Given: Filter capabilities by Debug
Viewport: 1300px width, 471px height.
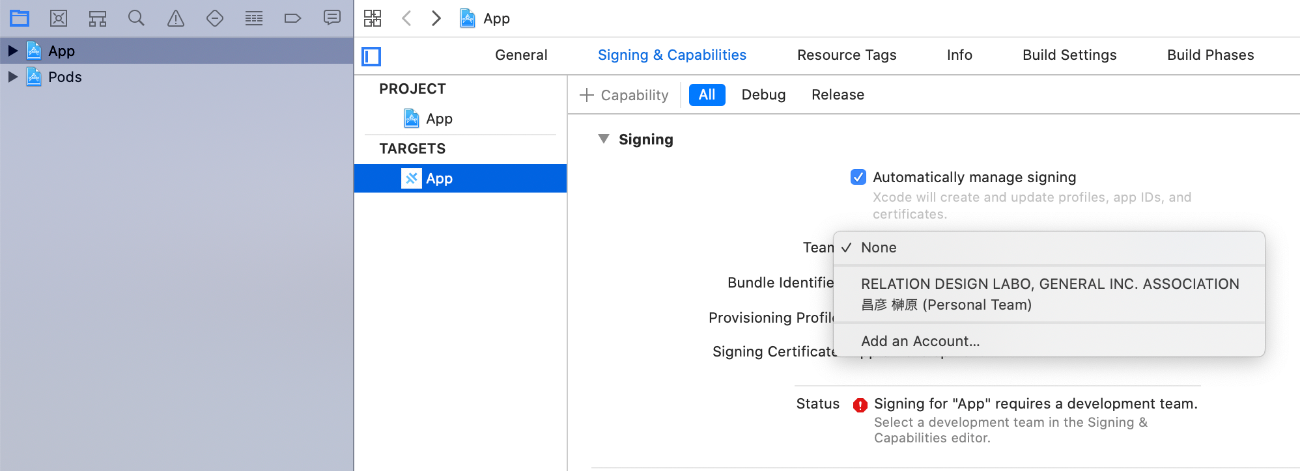Looking at the screenshot, I should pos(764,95).
